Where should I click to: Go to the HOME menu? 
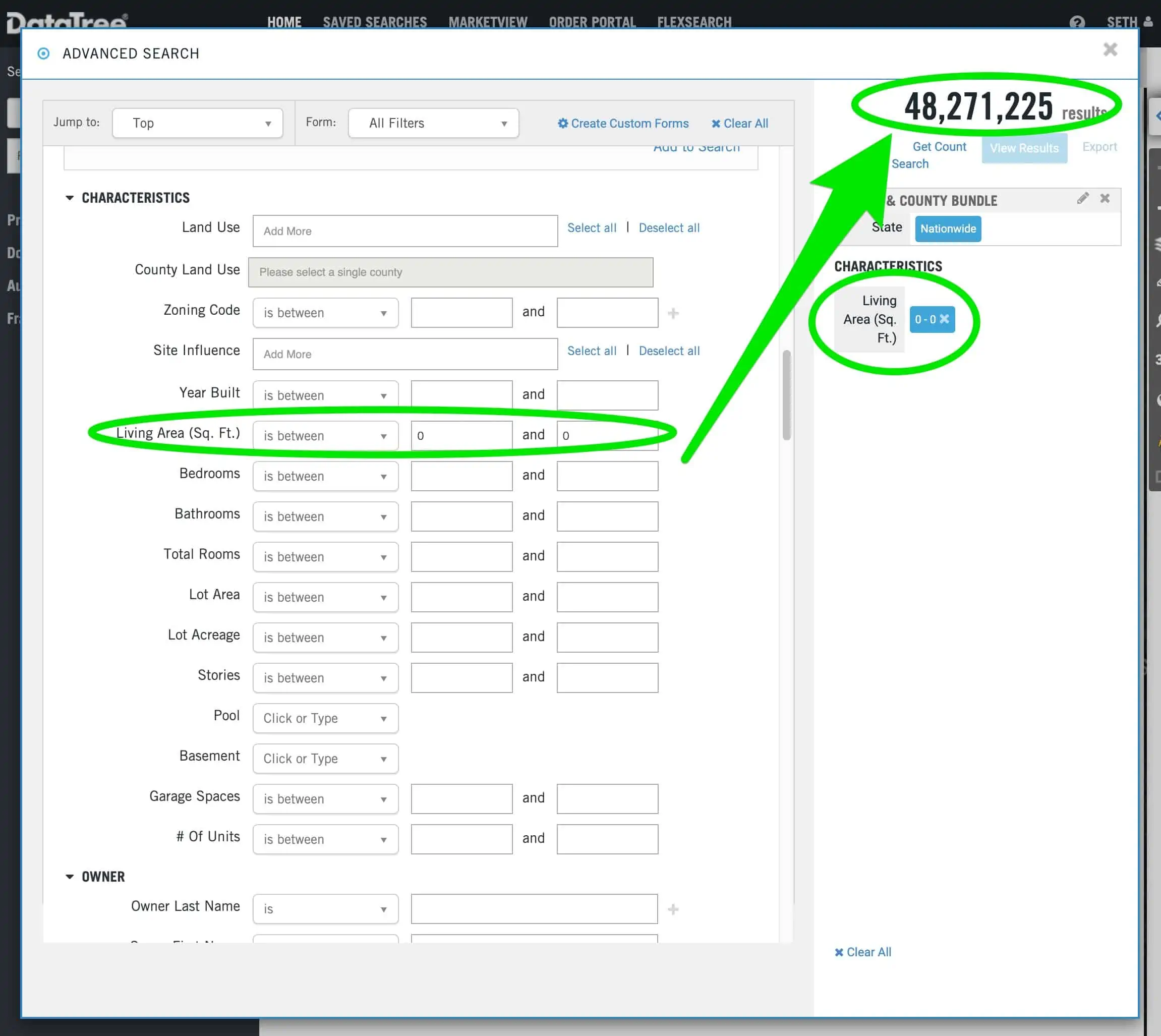pyautogui.click(x=284, y=22)
